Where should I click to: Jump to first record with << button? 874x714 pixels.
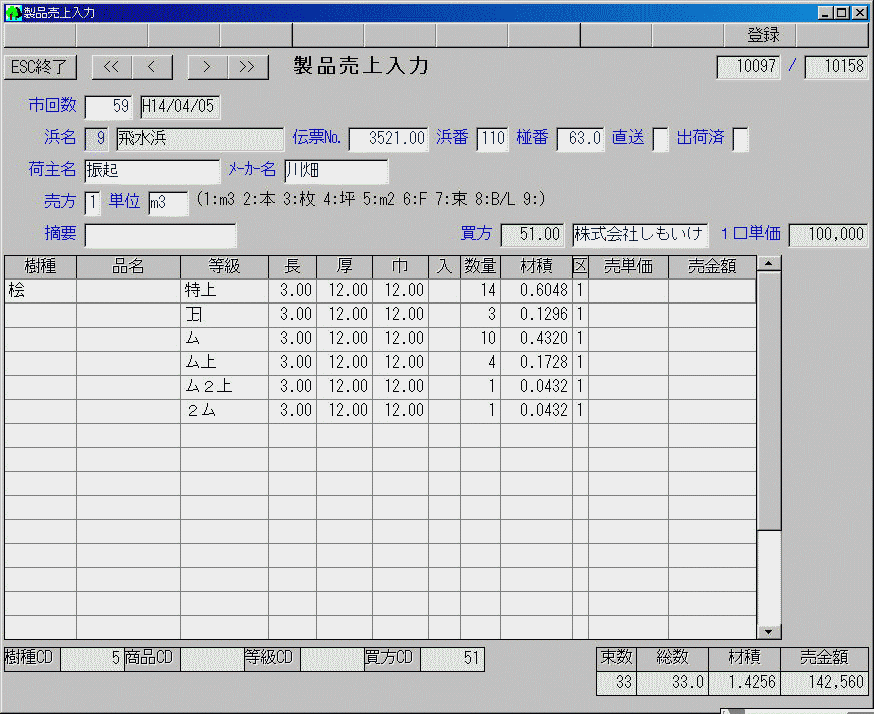(111, 67)
